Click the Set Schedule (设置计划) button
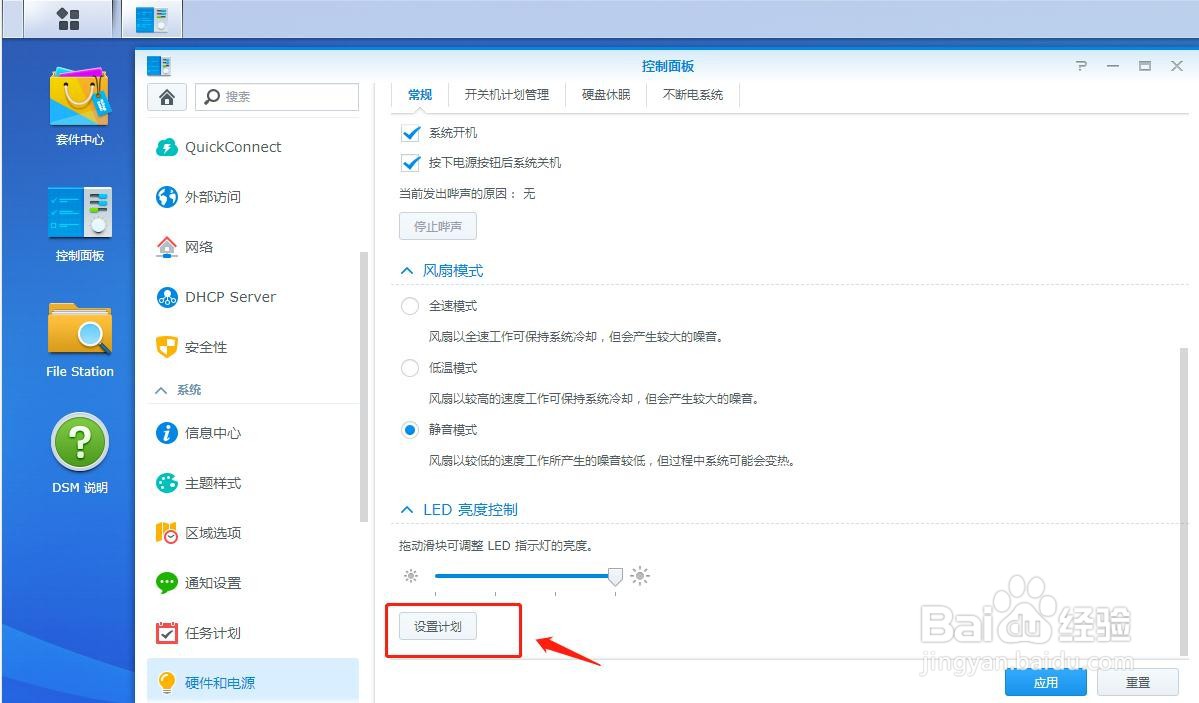This screenshot has height=703, width=1199. point(437,627)
